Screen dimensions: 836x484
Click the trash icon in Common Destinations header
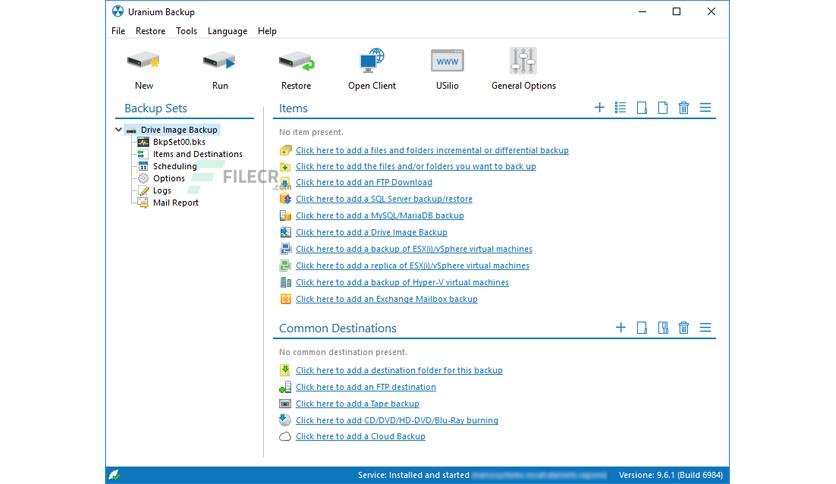pyautogui.click(x=684, y=327)
